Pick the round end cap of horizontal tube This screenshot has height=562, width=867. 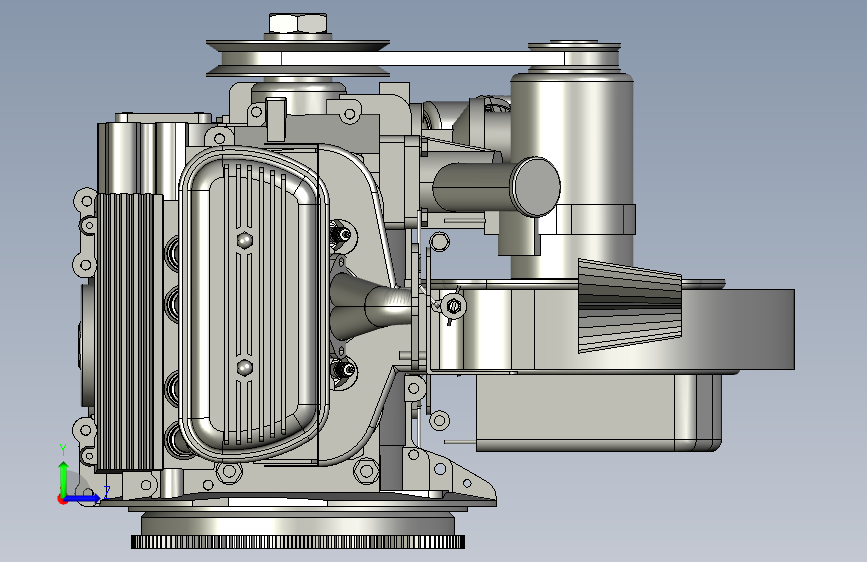pos(535,187)
